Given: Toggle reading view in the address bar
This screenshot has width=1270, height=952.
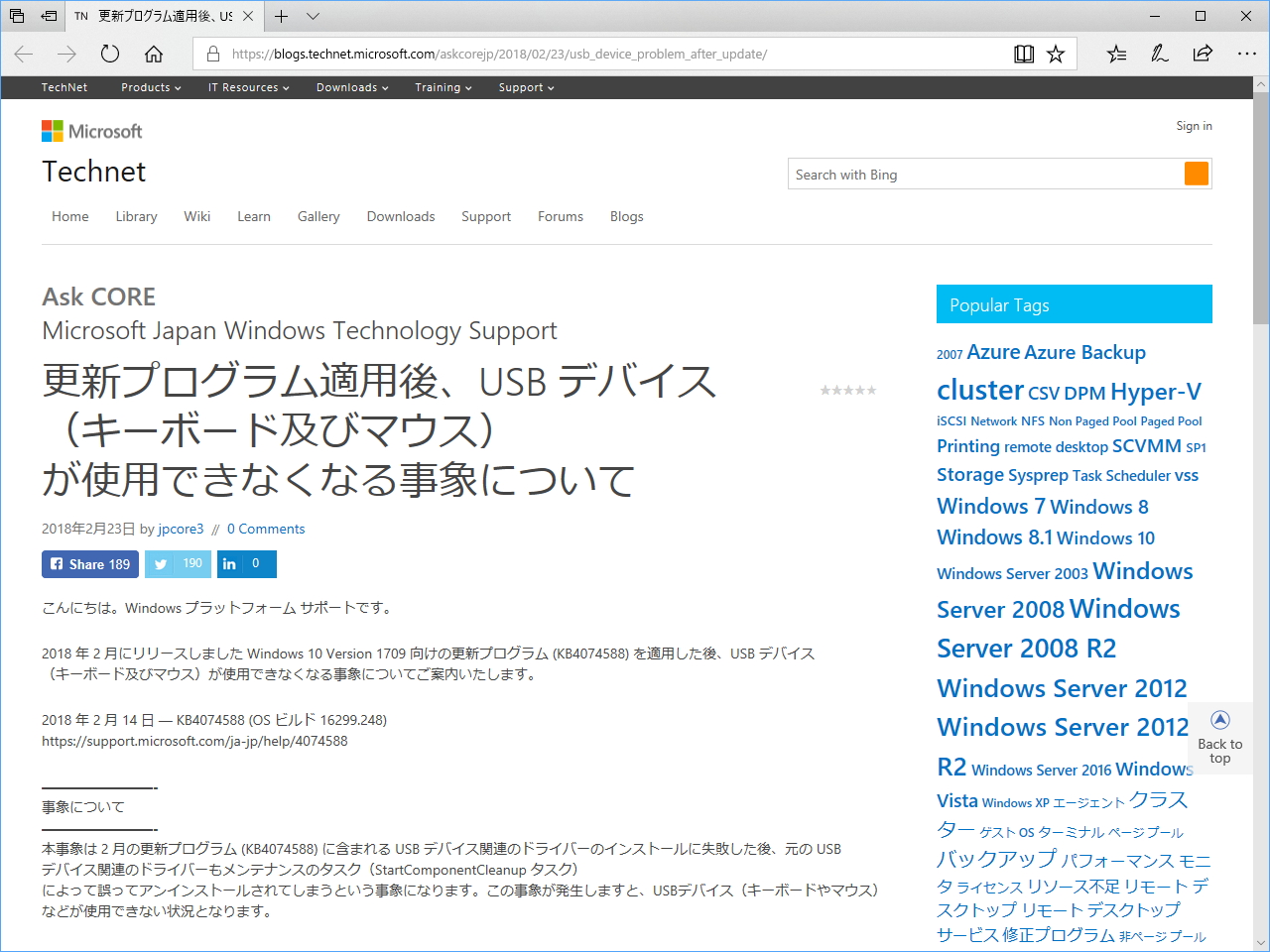Looking at the screenshot, I should point(1024,55).
